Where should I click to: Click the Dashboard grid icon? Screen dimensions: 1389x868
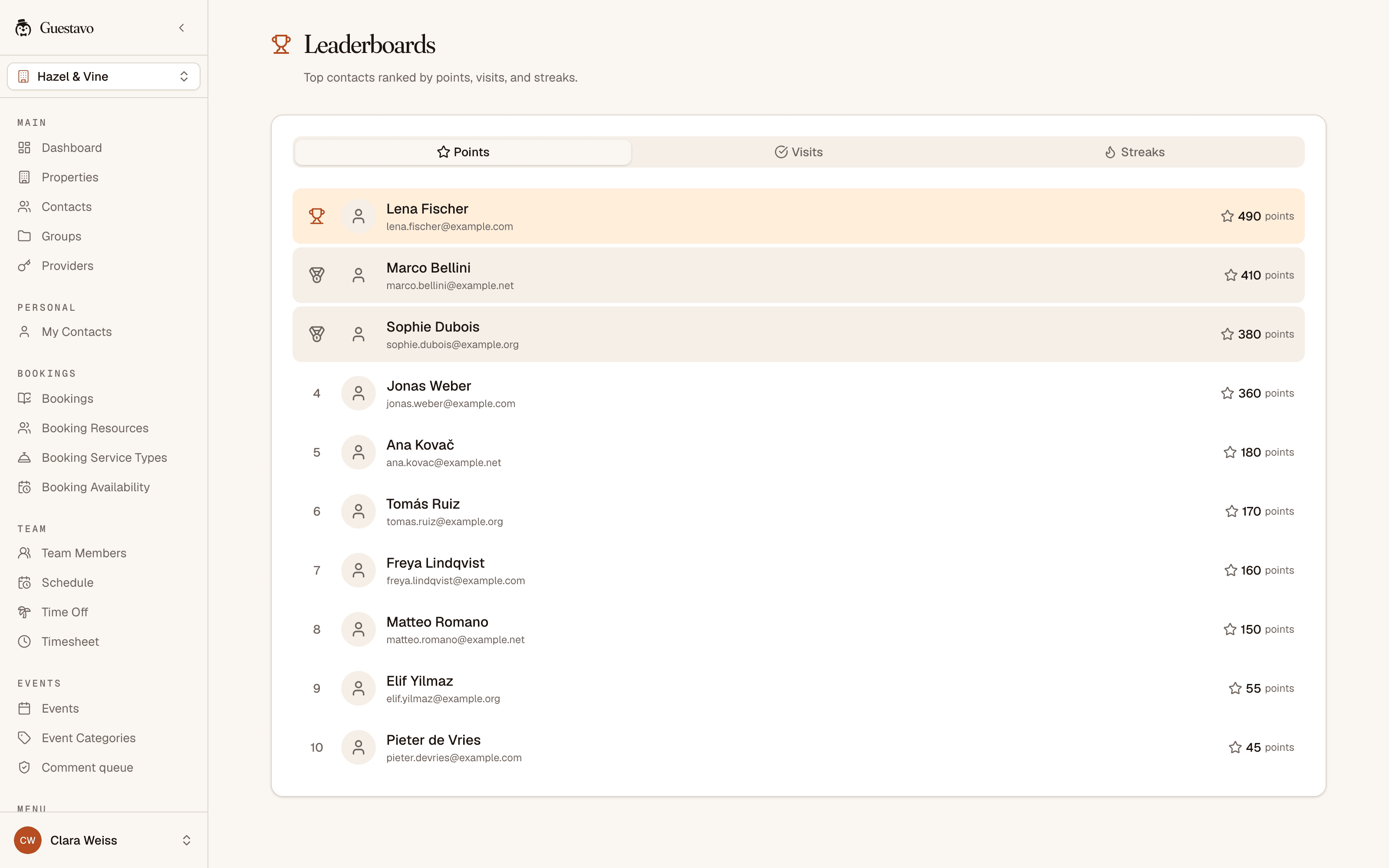[x=24, y=148]
